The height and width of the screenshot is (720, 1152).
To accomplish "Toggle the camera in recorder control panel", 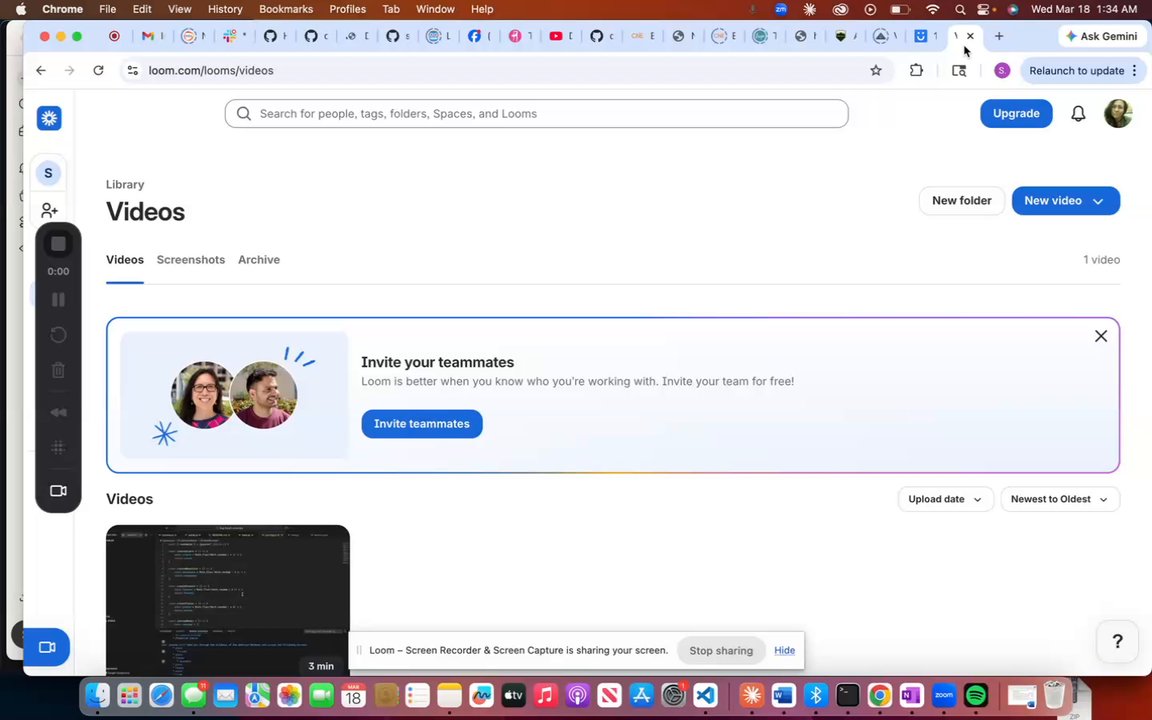I will click(58, 491).
